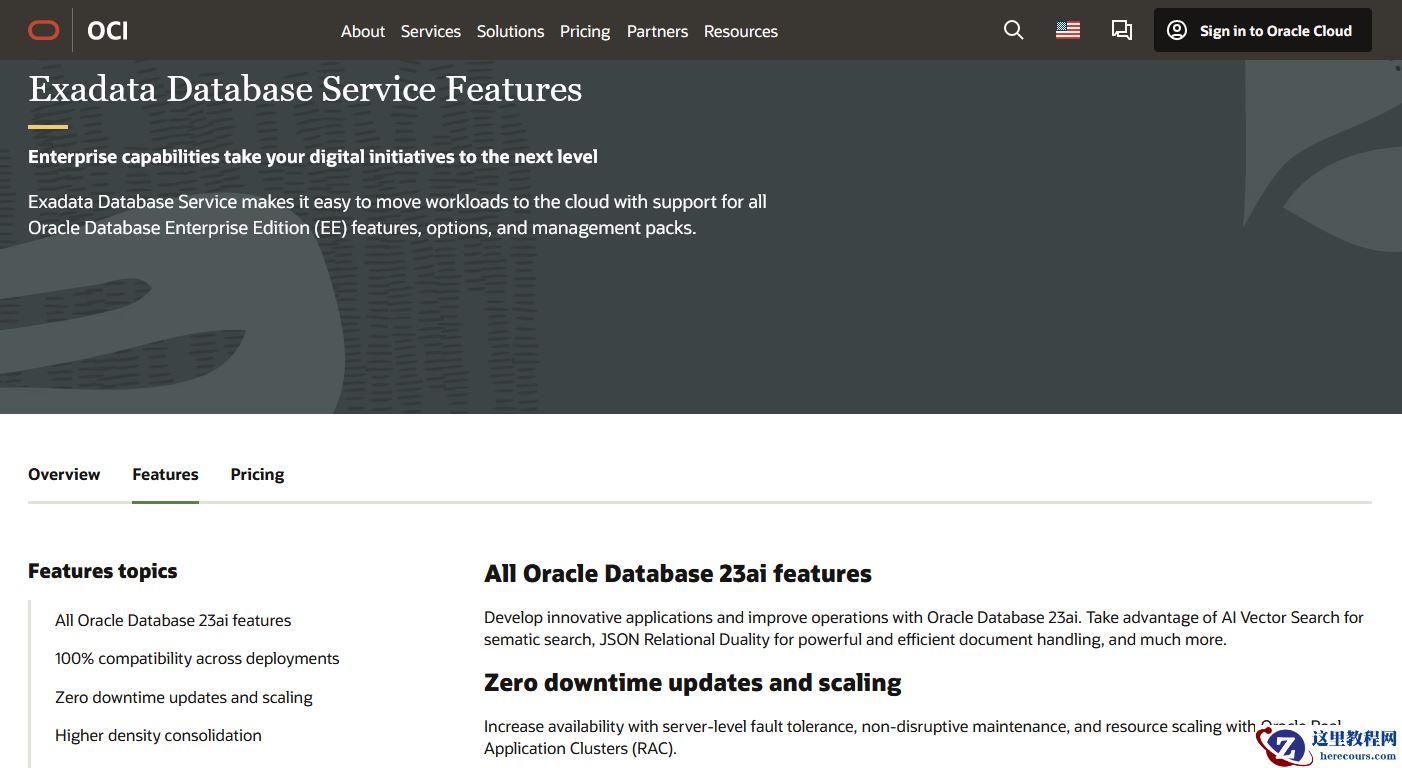Open the Resources menu
1402x768 pixels.
740,31
